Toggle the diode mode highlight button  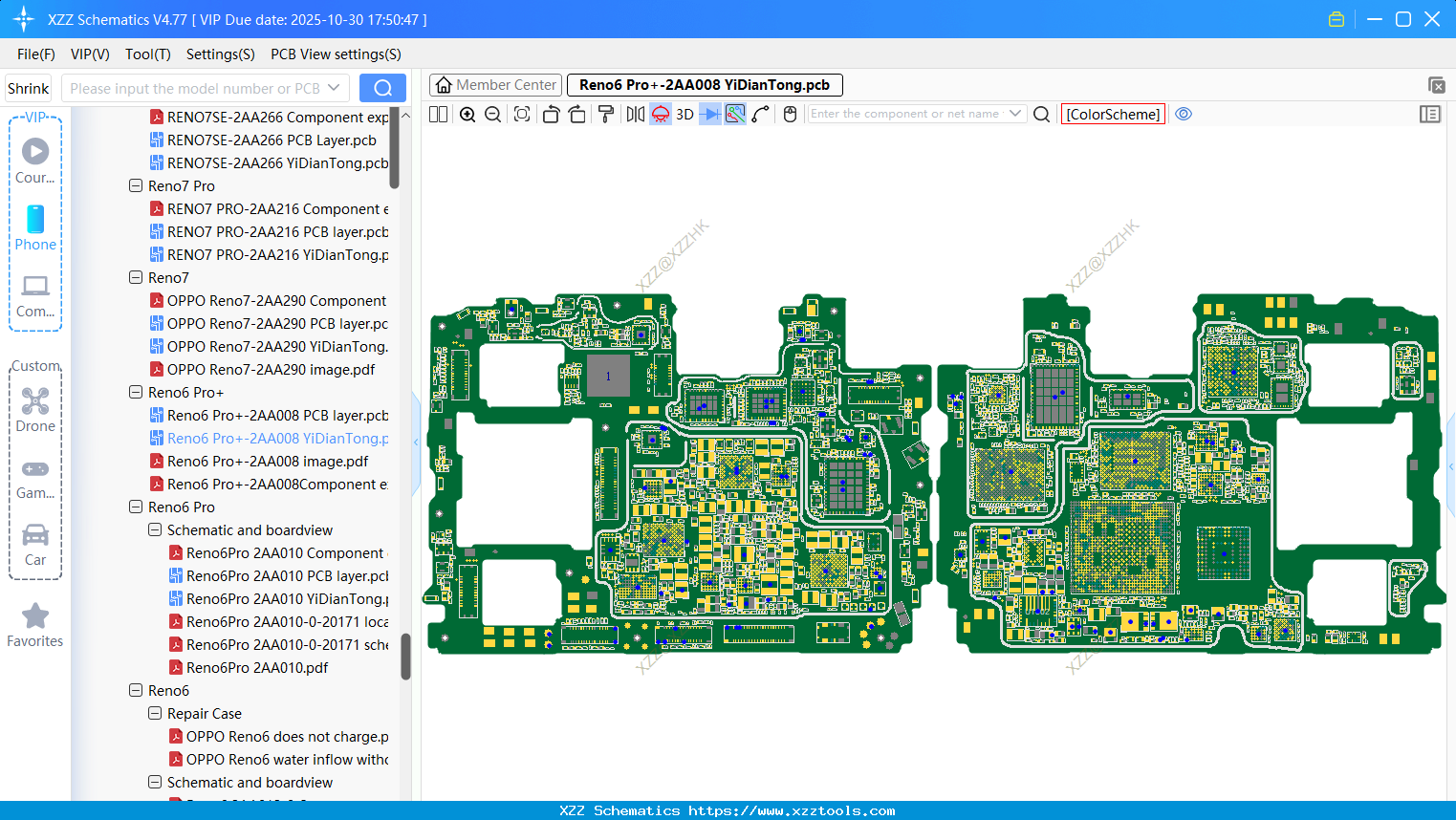tap(710, 115)
